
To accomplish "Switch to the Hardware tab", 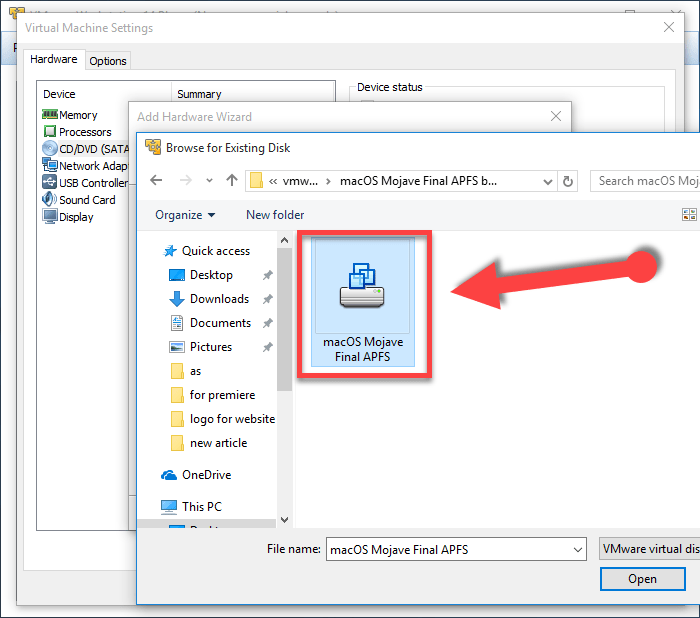I will (54, 60).
